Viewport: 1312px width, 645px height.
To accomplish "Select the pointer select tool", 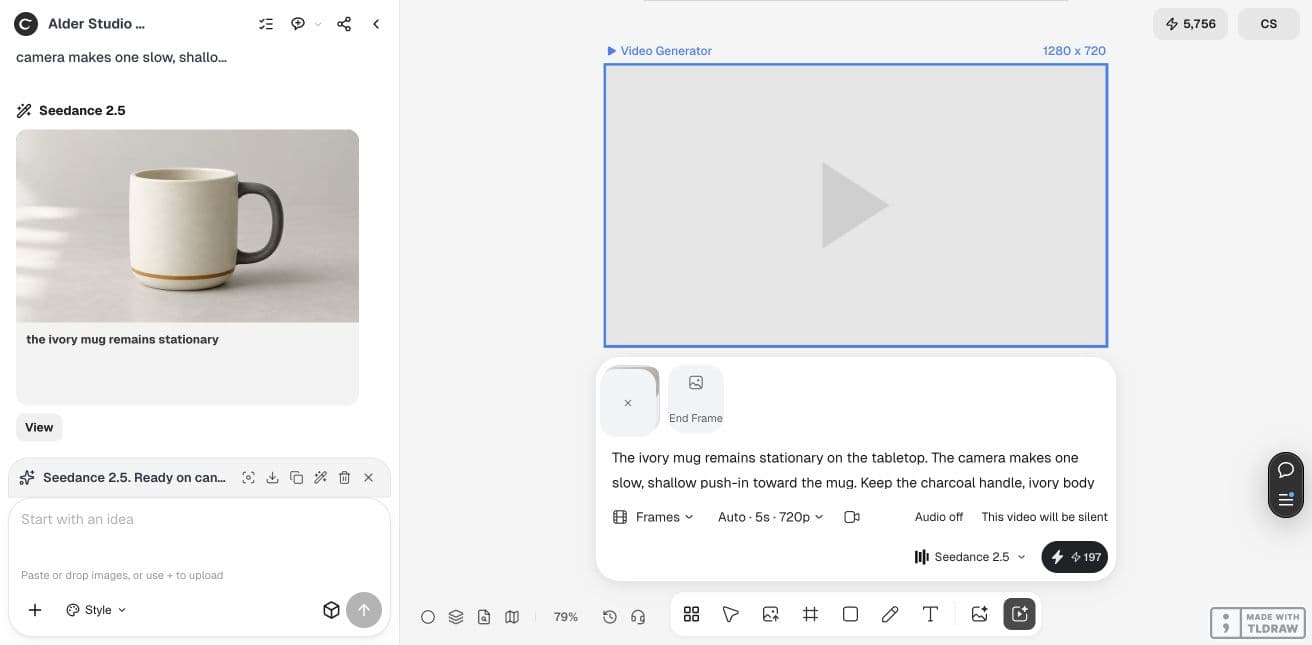I will tap(731, 614).
